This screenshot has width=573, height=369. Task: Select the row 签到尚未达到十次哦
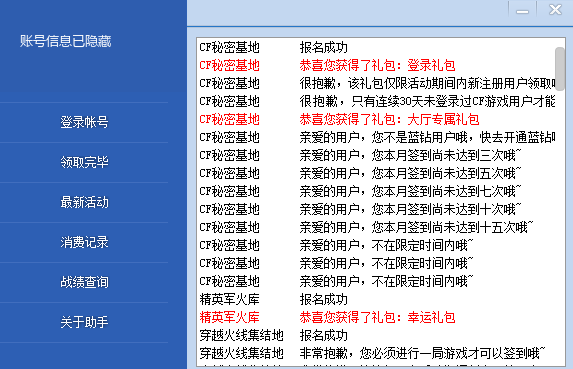click(x=376, y=209)
